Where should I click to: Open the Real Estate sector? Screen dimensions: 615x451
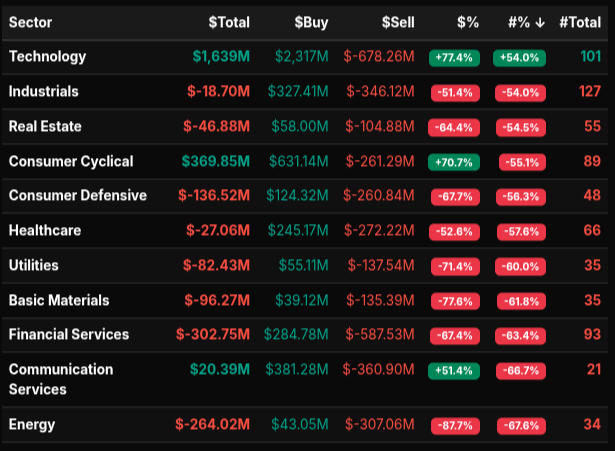point(45,127)
